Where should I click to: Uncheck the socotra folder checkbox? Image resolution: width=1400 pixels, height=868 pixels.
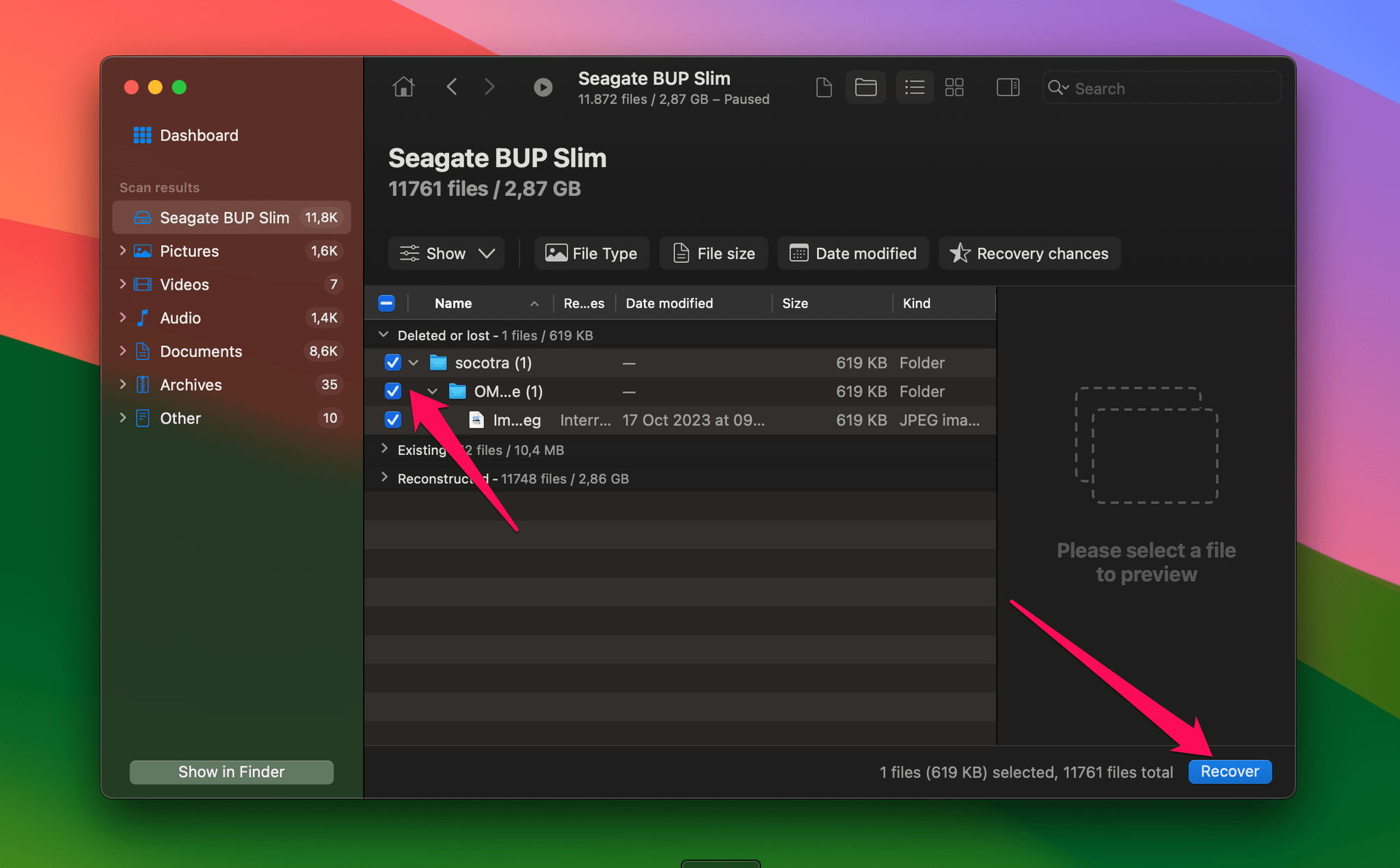tap(392, 363)
